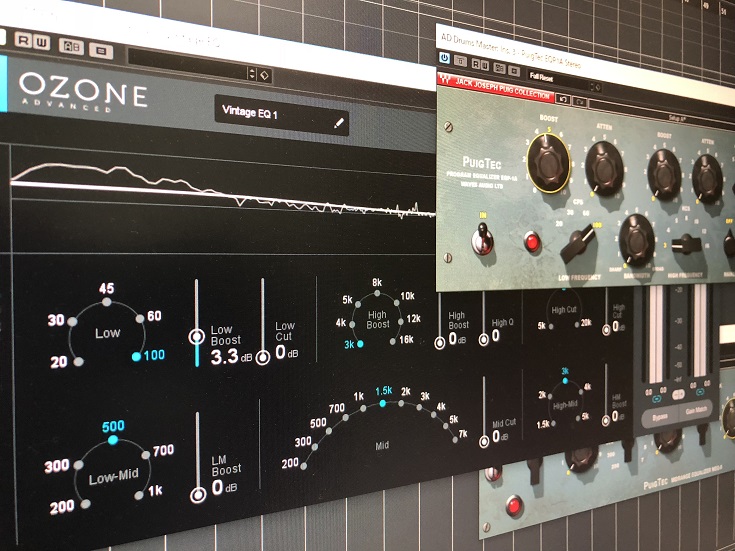Select the 200 Hz Low-Mid frequency dot
735x551 pixels.
point(85,504)
